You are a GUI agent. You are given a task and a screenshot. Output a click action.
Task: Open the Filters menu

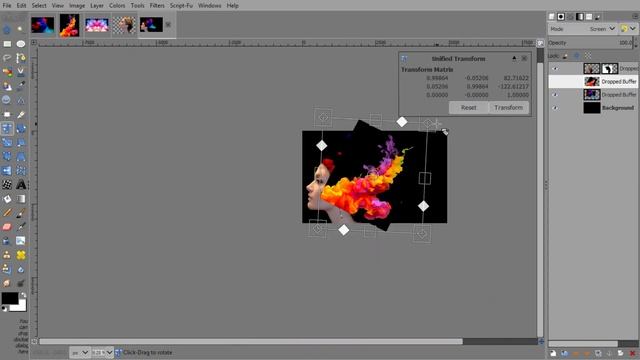pyautogui.click(x=157, y=6)
